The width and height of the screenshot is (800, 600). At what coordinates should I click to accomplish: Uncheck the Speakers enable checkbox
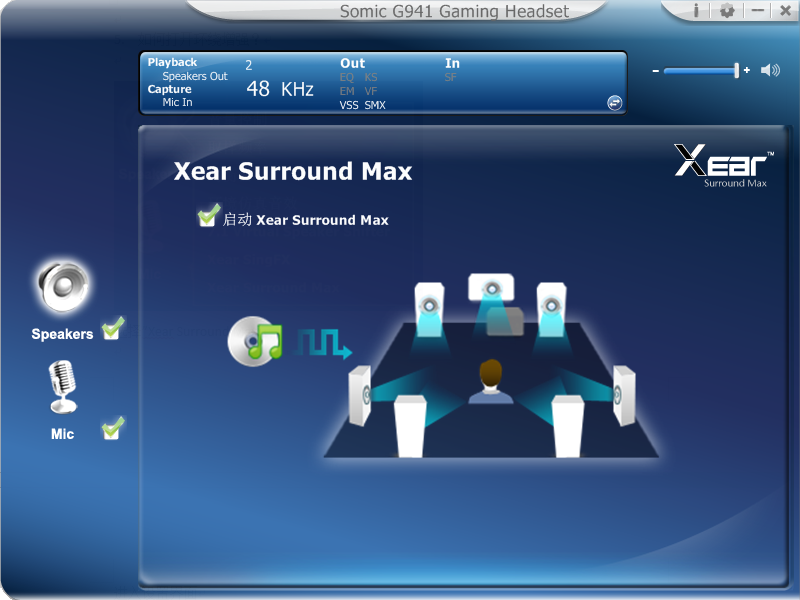[x=112, y=329]
